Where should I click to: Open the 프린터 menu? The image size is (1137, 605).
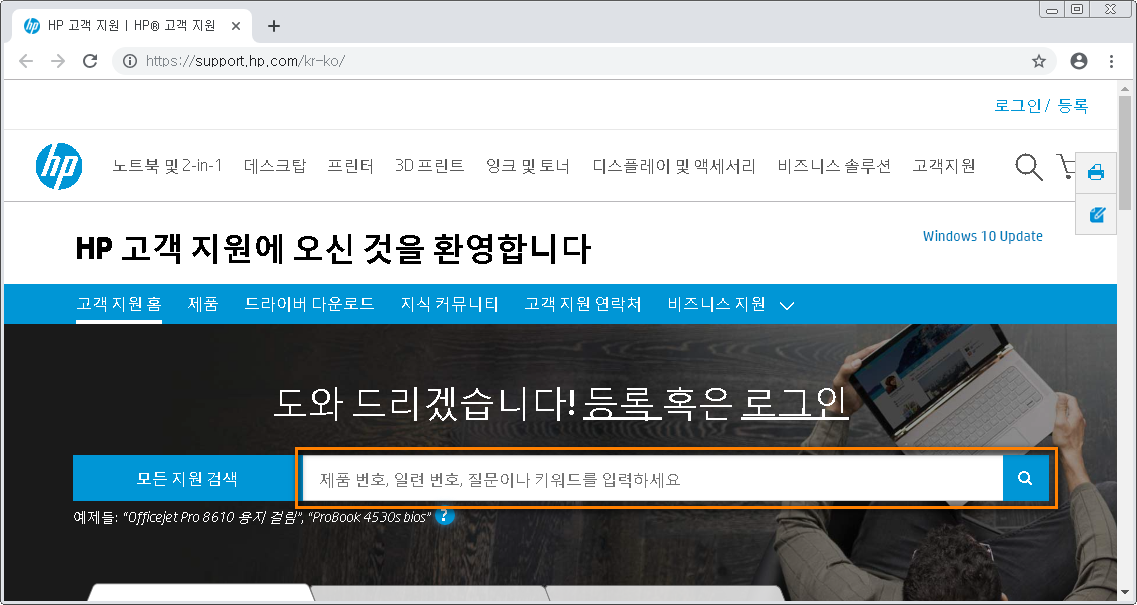pos(350,166)
